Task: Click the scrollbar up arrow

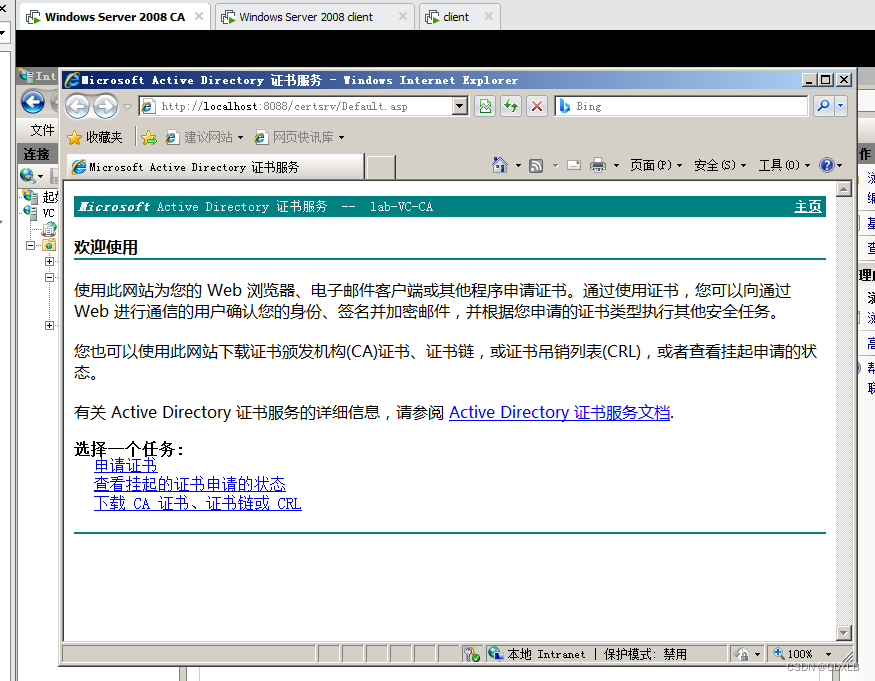Action: tap(843, 190)
